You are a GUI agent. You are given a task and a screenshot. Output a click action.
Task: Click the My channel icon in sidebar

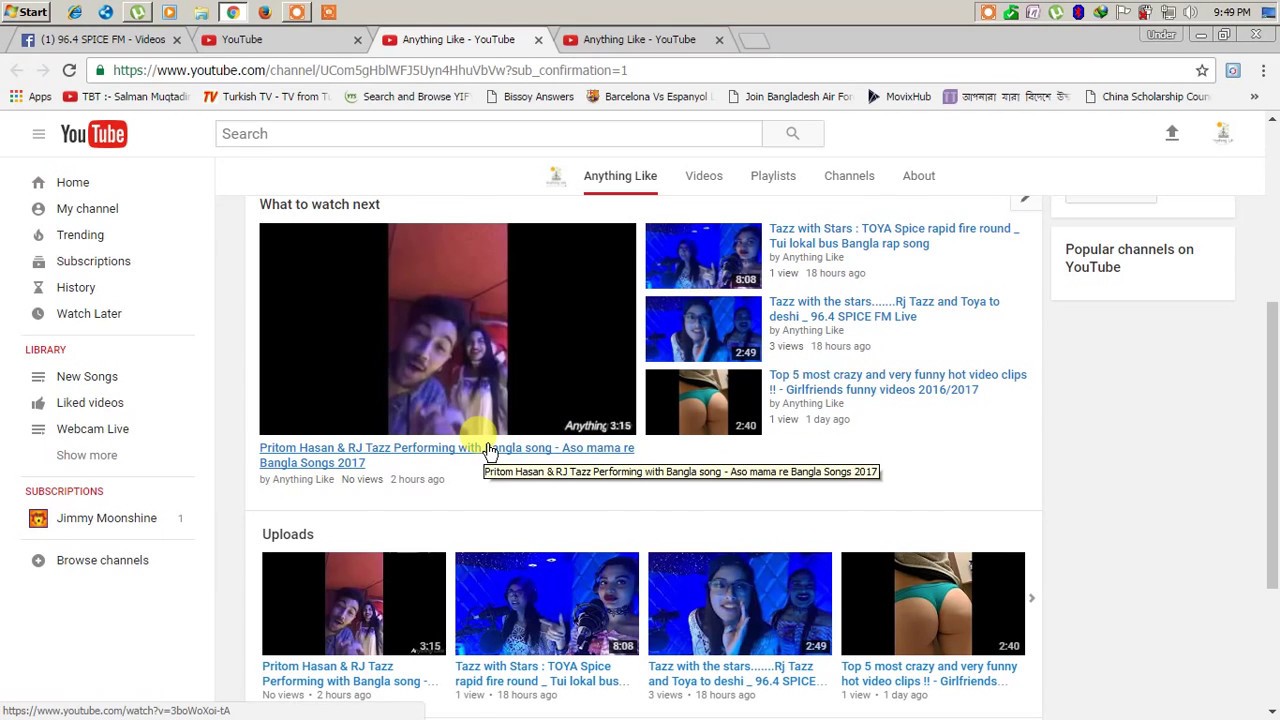(38, 209)
